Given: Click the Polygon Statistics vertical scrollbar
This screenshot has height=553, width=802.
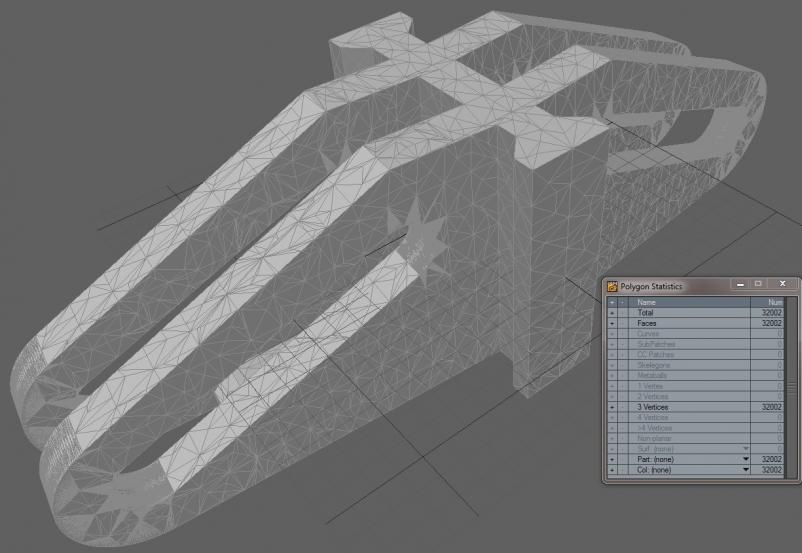Looking at the screenshot, I should pyautogui.click(x=791, y=390).
